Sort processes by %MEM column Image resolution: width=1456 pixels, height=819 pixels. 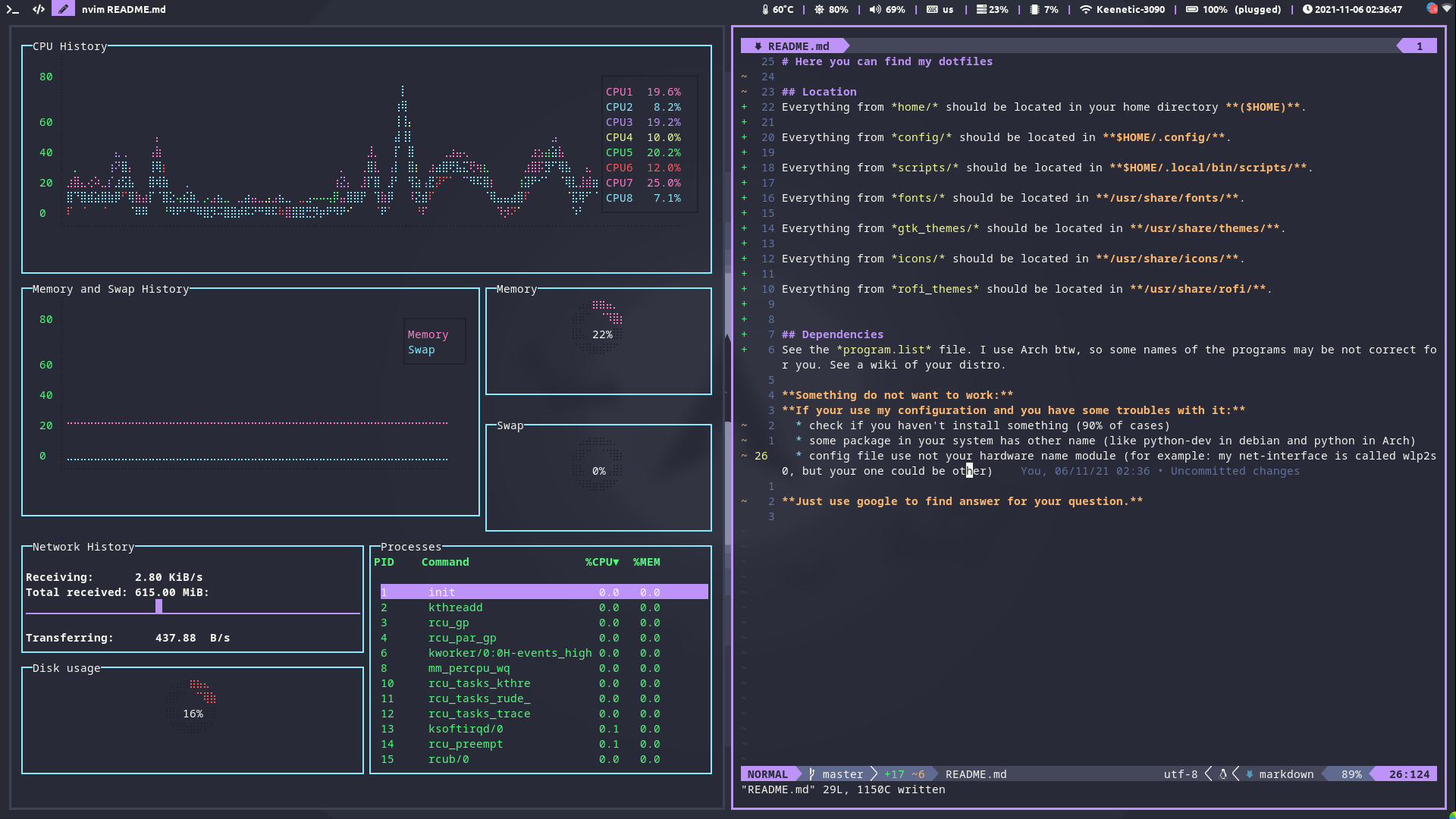[x=646, y=562]
